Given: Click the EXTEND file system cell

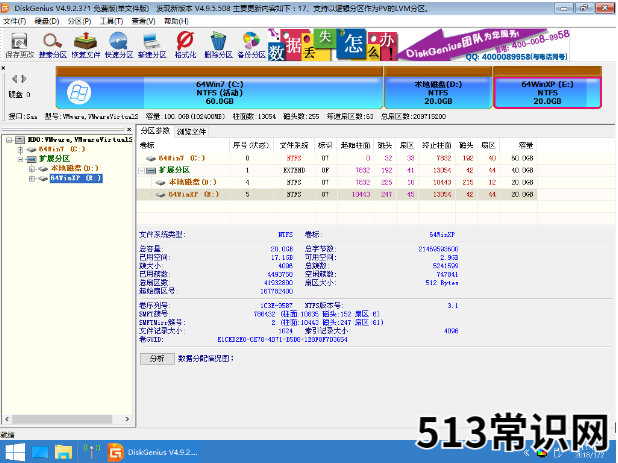Looking at the screenshot, I should tap(294, 171).
